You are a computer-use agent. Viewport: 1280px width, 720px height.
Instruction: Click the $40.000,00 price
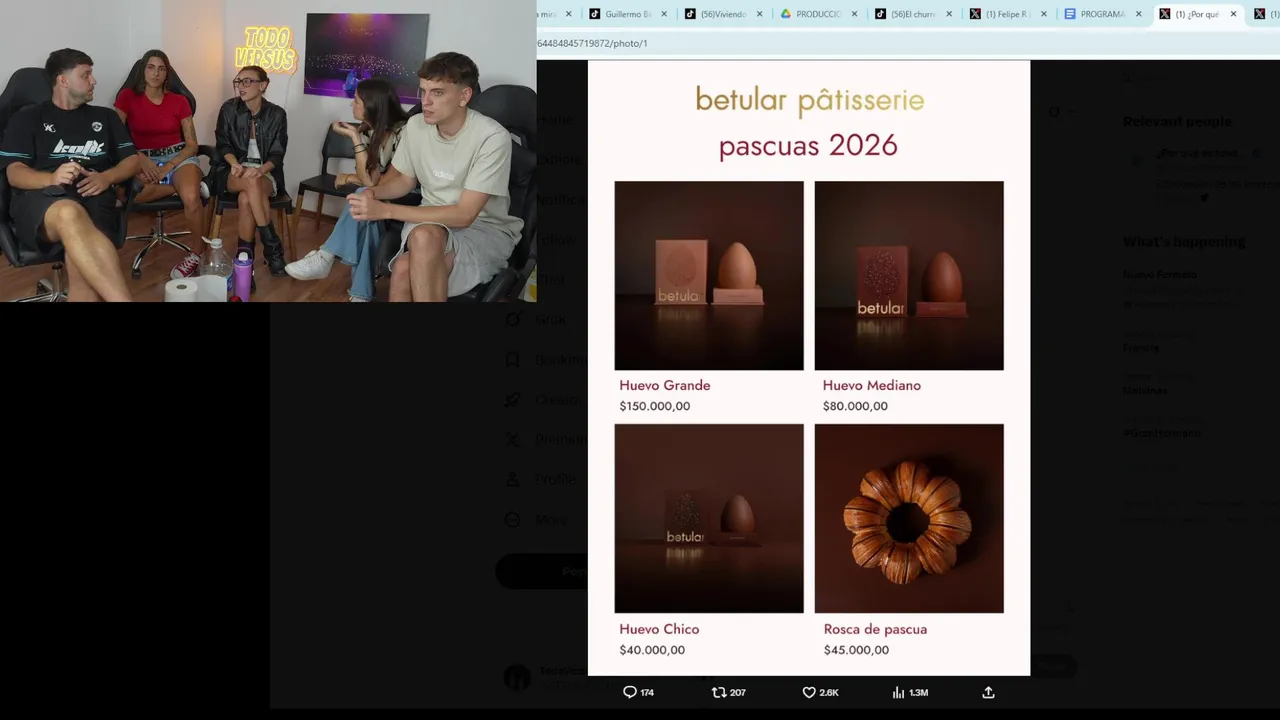point(652,650)
